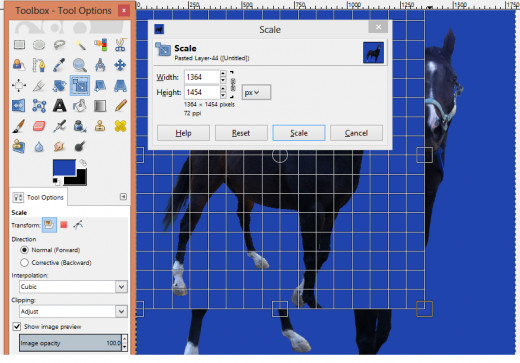Click the Height field in Scale dialog
This screenshot has height=363, width=520.
click(x=202, y=92)
